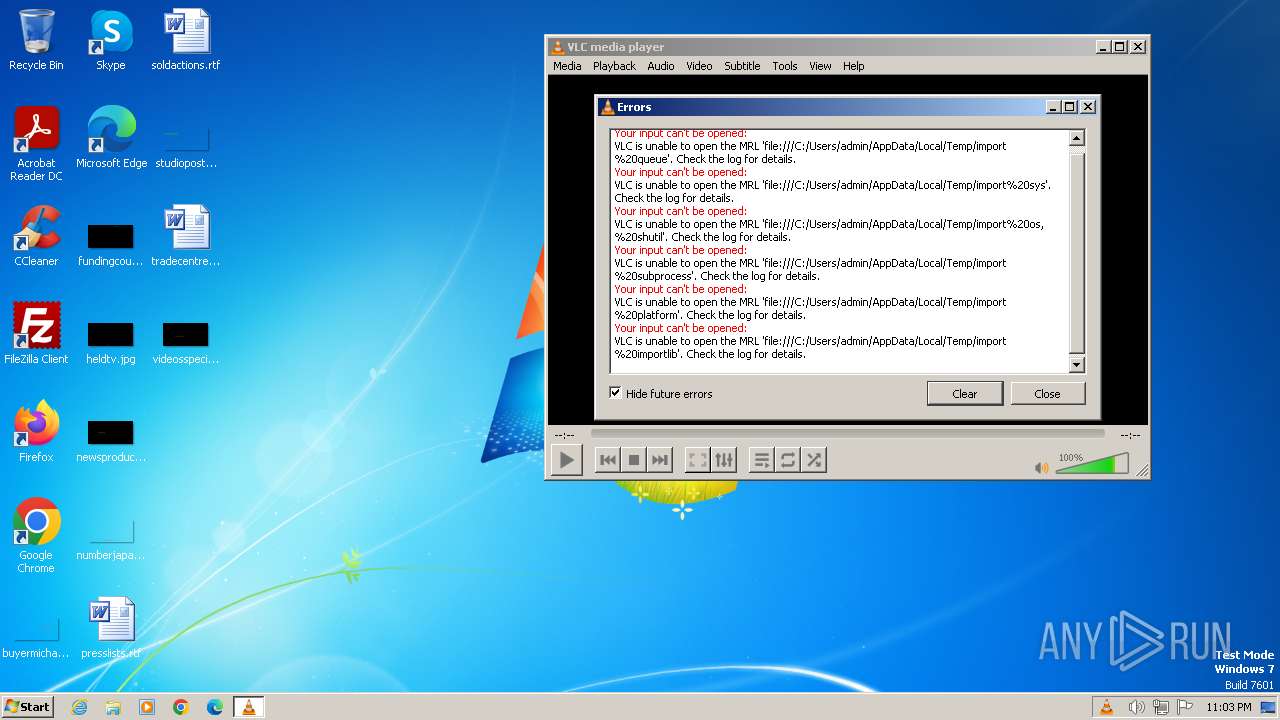Select the Skype desktop shortcut
1280x720 pixels.
click(x=110, y=40)
